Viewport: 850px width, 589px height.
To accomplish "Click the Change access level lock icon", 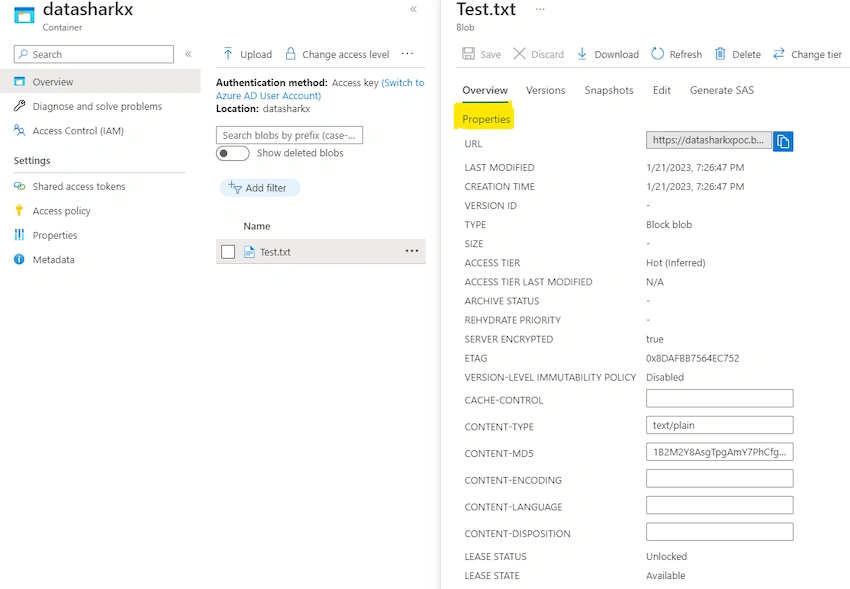I will 291,53.
